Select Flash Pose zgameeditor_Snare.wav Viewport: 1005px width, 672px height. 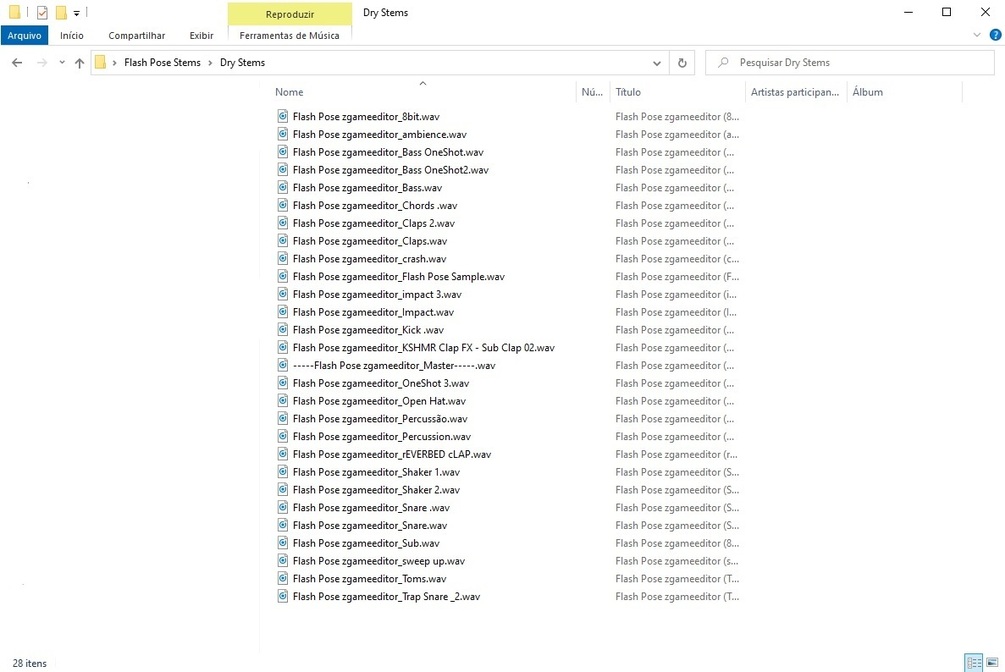(370, 525)
